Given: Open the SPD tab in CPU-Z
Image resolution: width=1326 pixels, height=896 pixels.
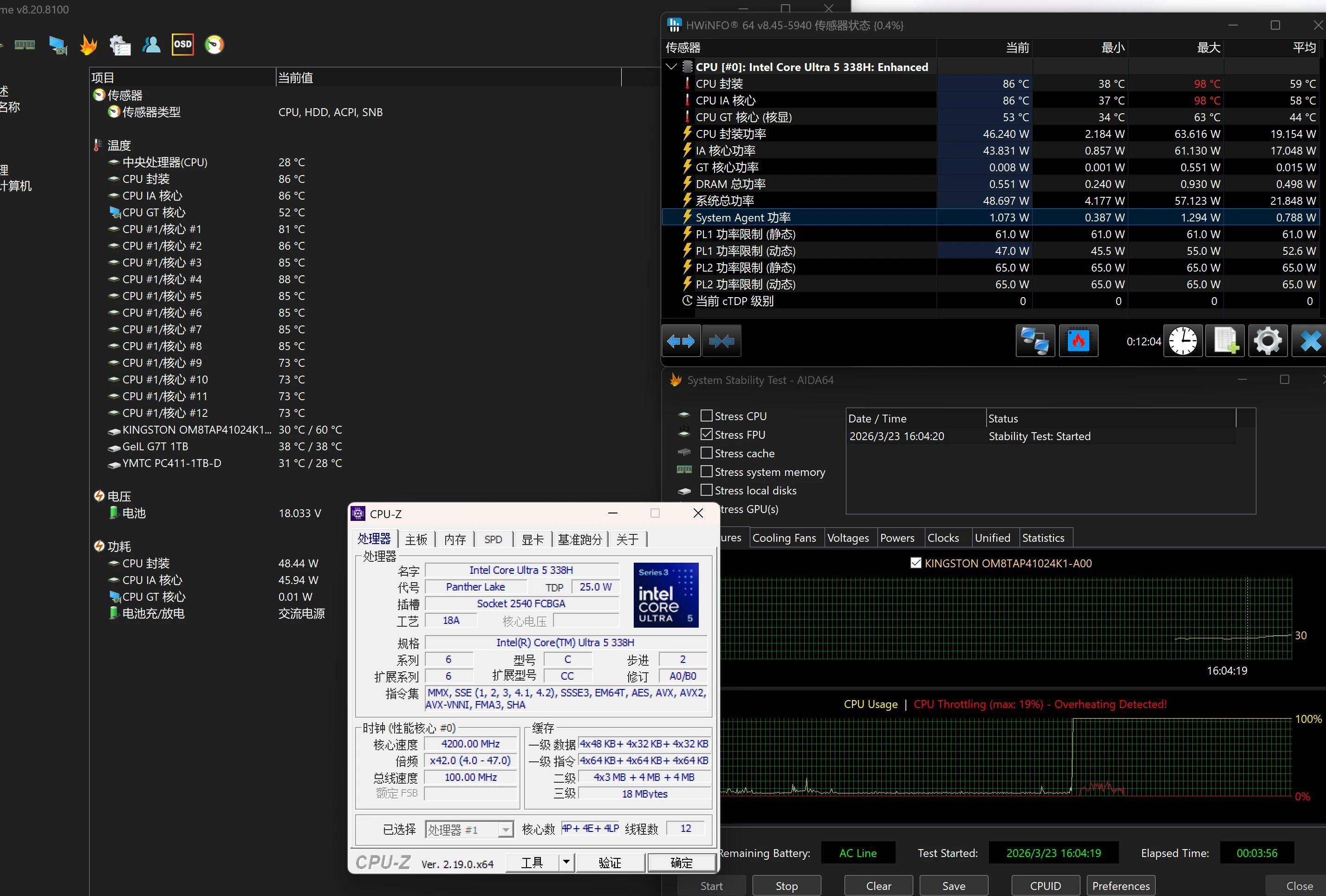Looking at the screenshot, I should [x=493, y=539].
